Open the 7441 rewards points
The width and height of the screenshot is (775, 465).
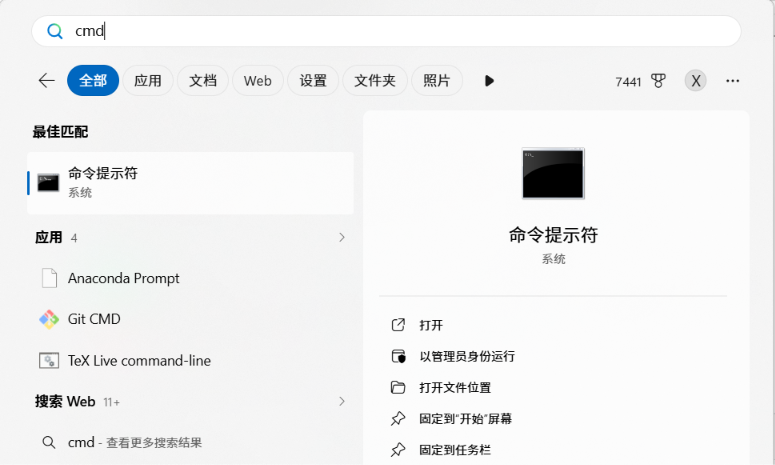coord(628,82)
